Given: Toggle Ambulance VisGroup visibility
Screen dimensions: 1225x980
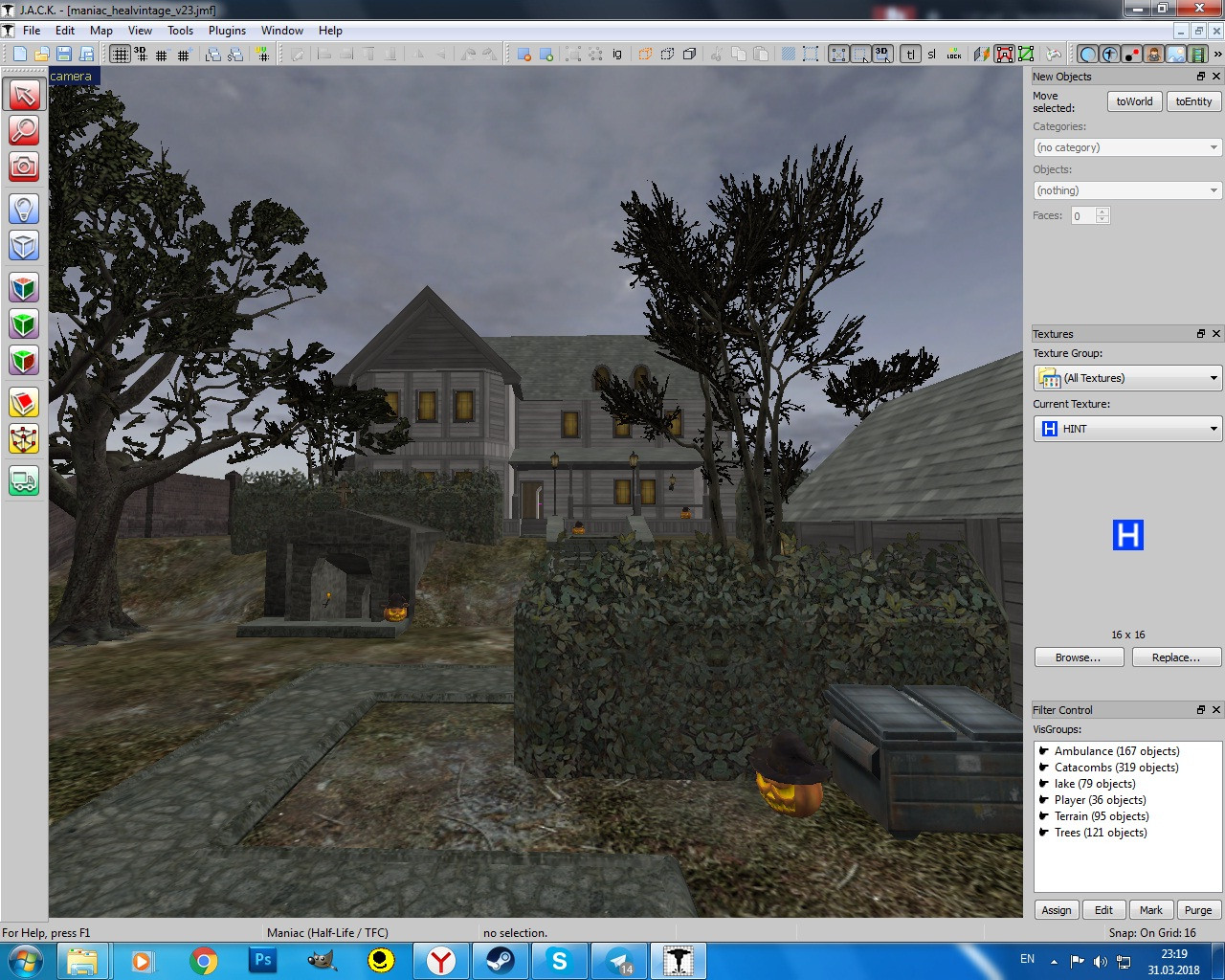Looking at the screenshot, I should click(1044, 751).
